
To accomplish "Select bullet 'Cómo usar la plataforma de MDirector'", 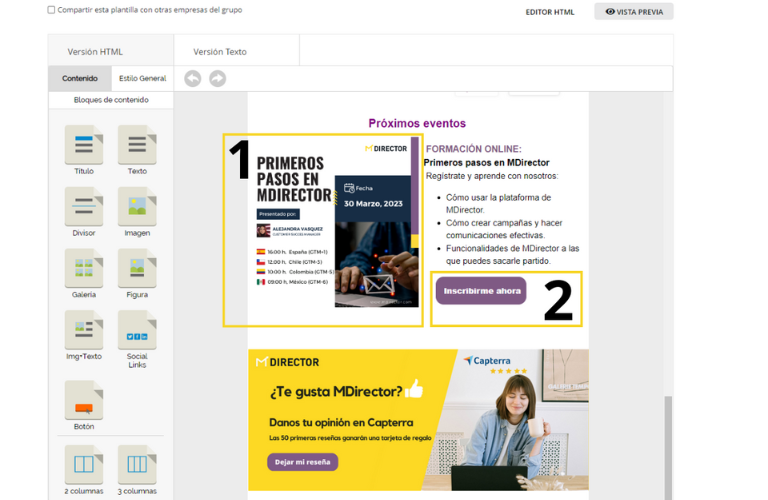I will tap(498, 204).
